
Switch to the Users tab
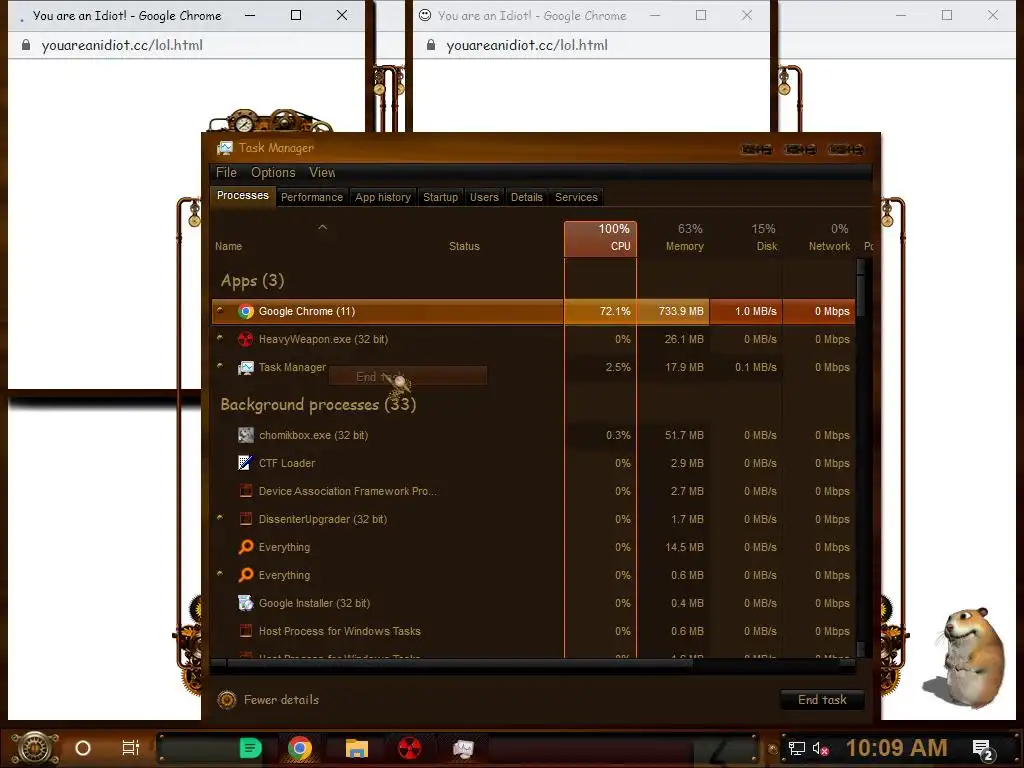484,197
